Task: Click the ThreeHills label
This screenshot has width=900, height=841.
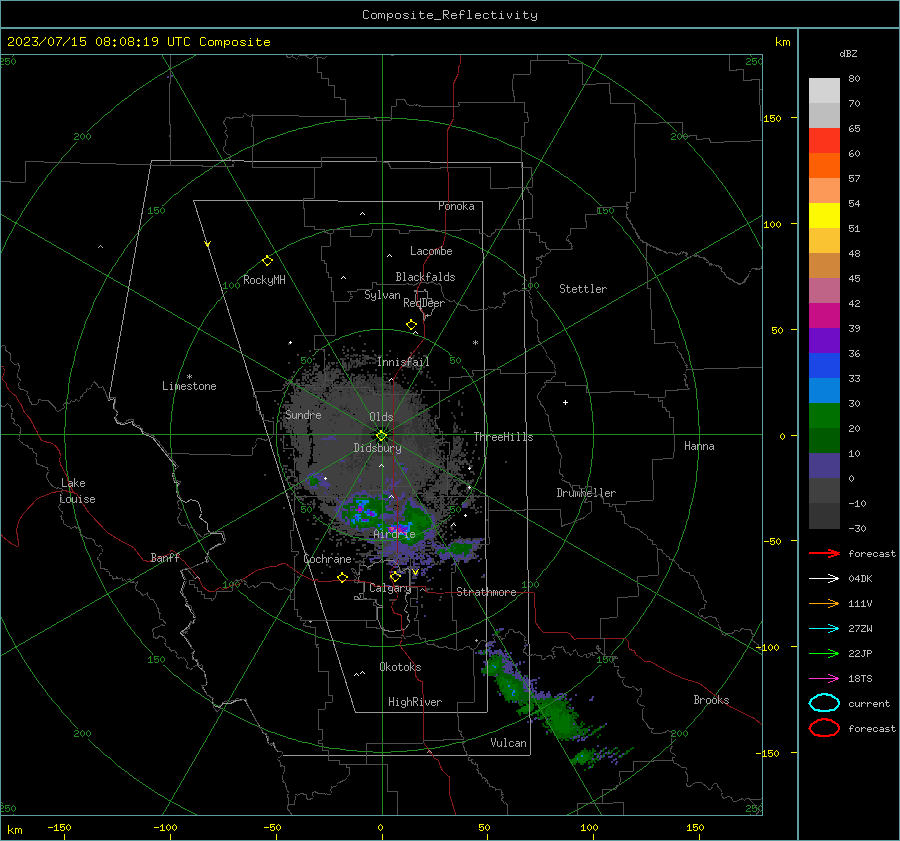Action: click(x=503, y=437)
